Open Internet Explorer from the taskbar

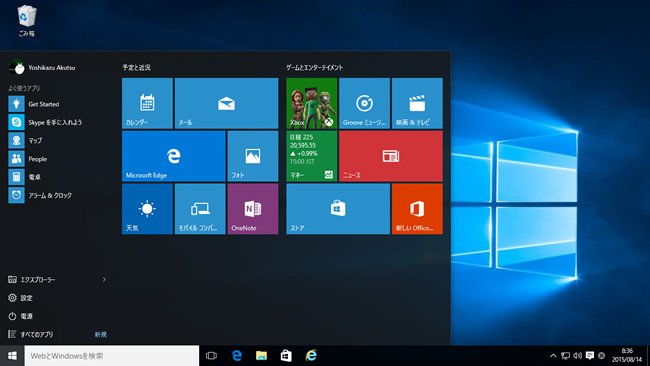(311, 356)
